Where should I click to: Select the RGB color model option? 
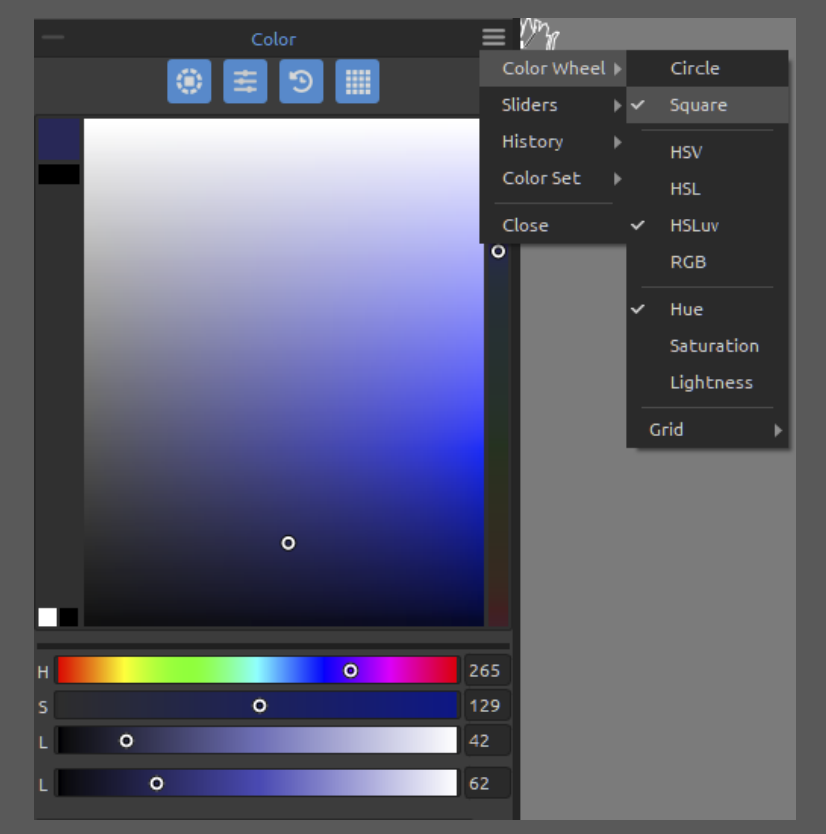tap(687, 262)
